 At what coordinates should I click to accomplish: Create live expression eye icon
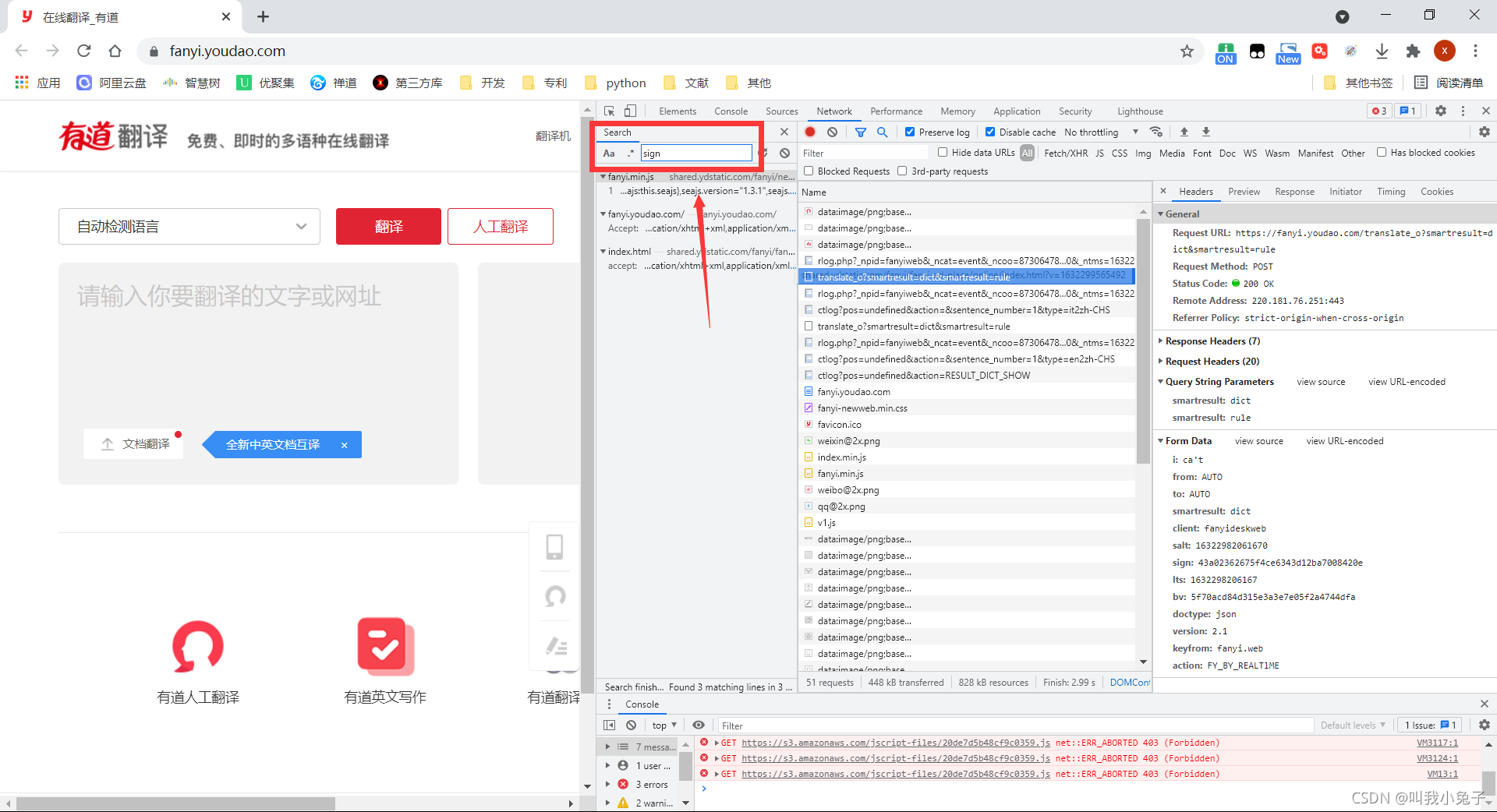coord(699,725)
